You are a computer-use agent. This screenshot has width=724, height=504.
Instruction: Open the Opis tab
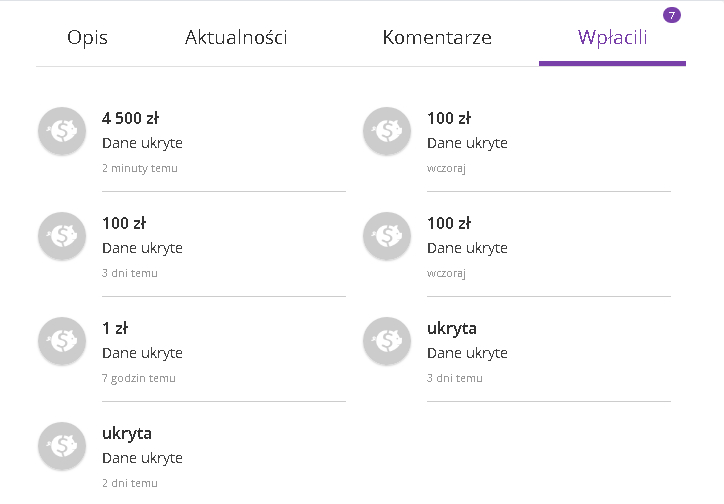point(87,38)
